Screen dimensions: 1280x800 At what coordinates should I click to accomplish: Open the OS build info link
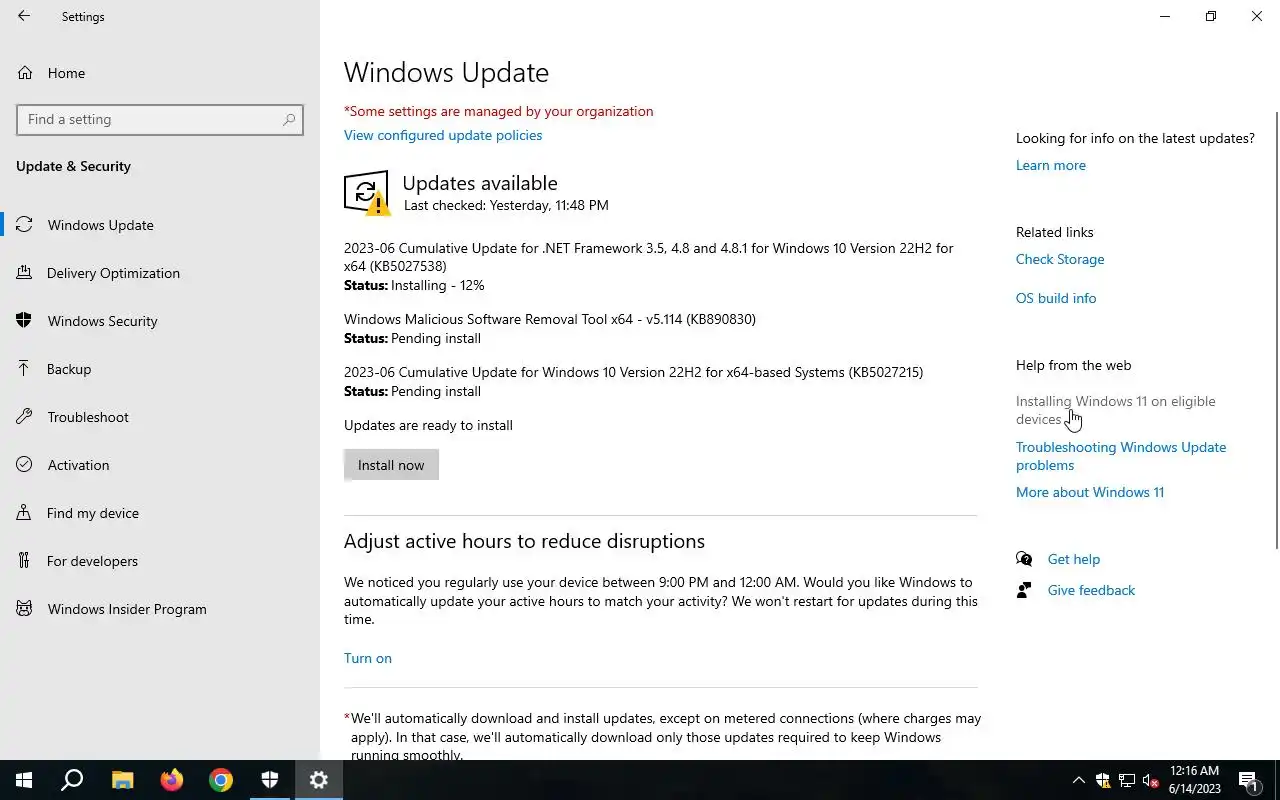tap(1056, 298)
